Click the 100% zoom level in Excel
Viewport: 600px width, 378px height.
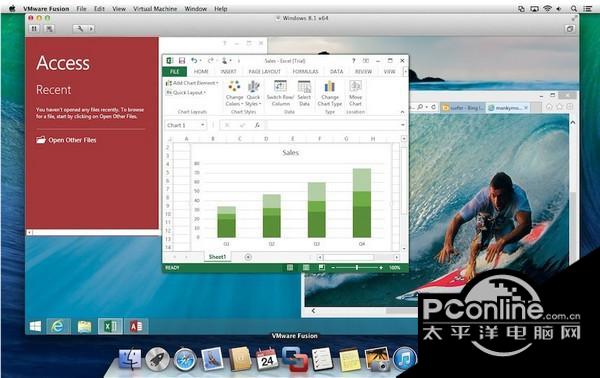[x=395, y=267]
